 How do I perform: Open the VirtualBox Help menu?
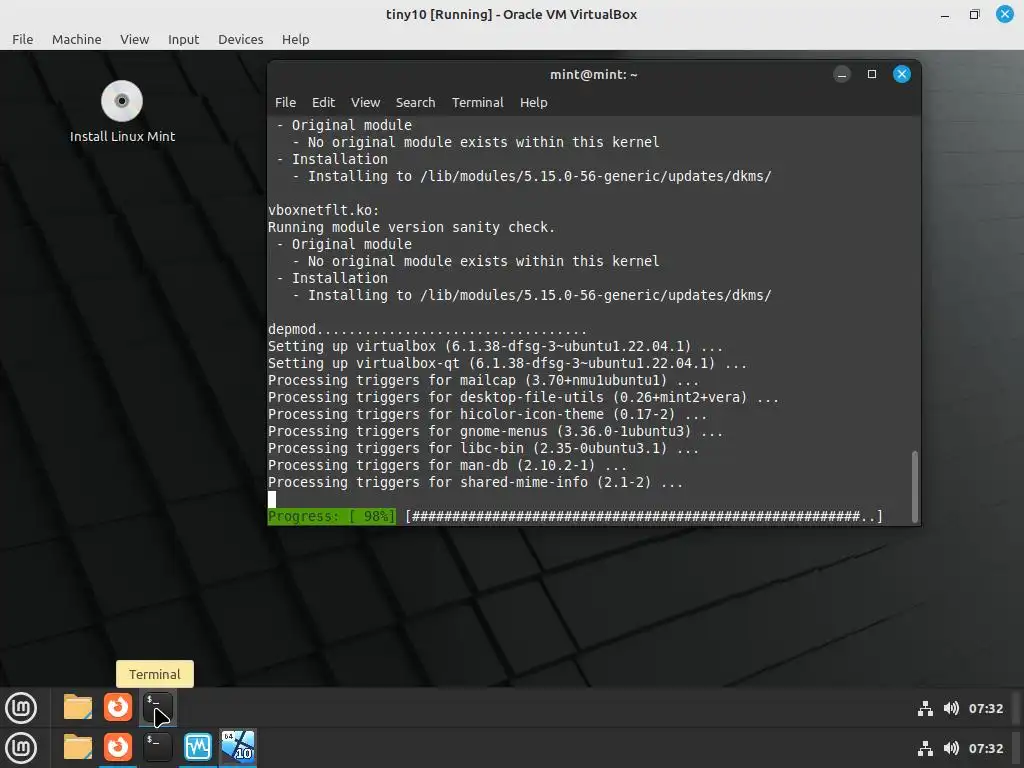[x=295, y=39]
